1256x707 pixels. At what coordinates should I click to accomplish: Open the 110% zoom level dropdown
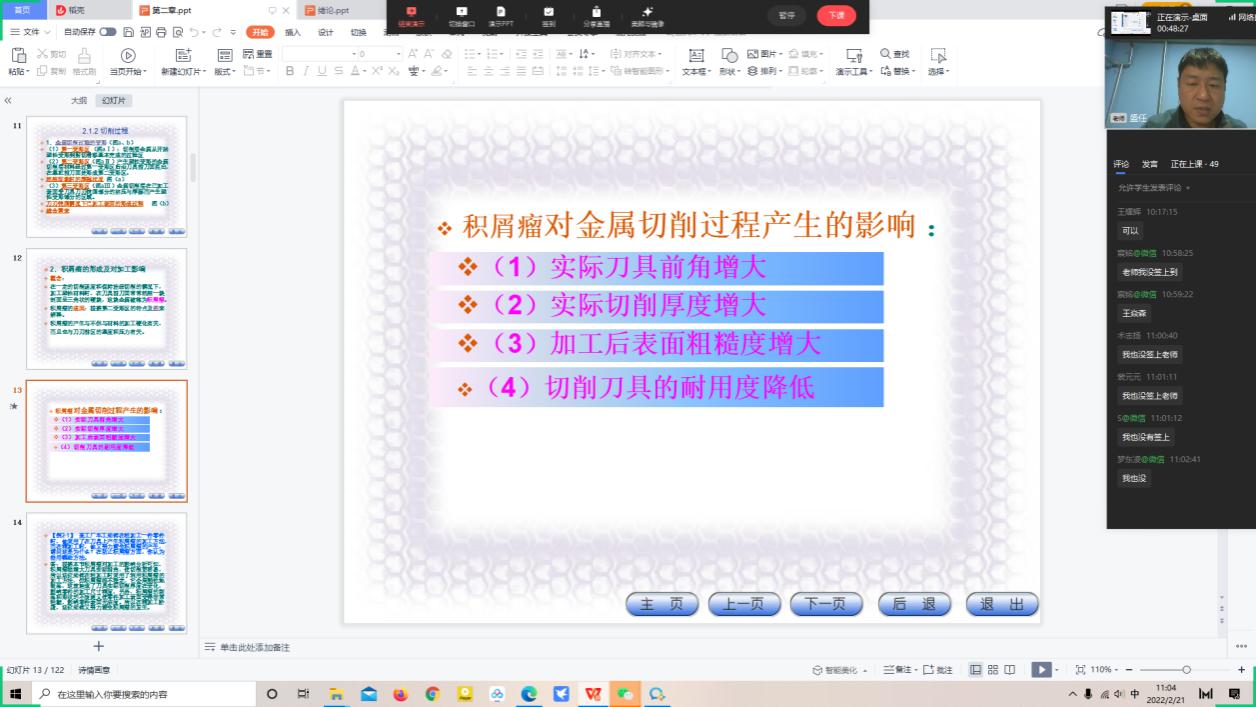1105,670
